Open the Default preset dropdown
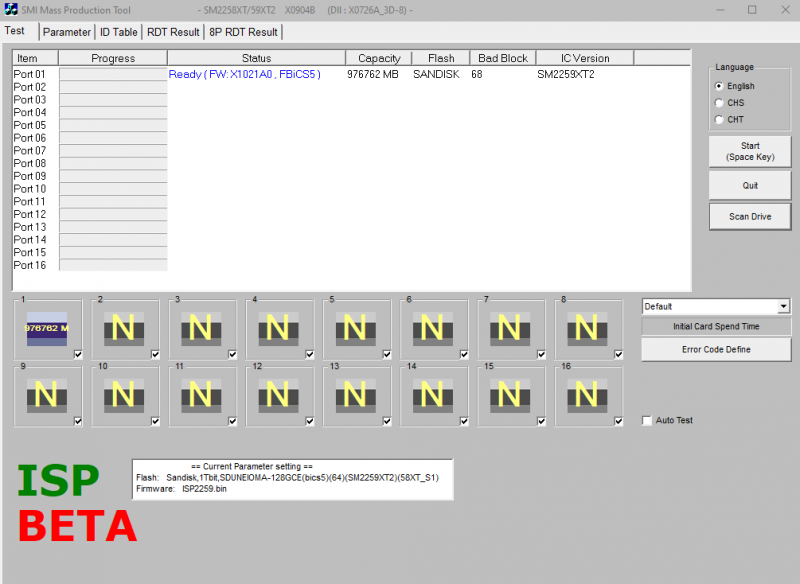800x584 pixels. [x=784, y=306]
